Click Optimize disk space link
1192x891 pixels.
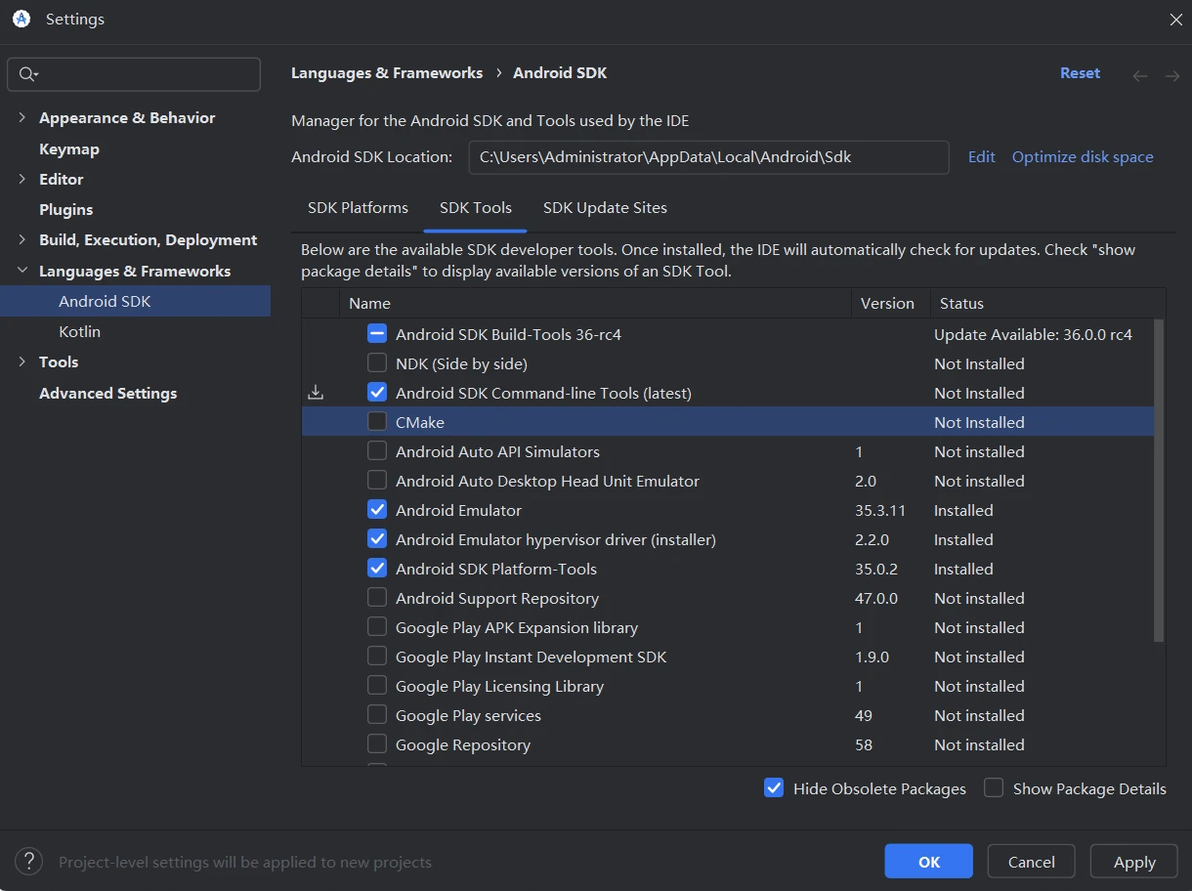pos(1082,157)
